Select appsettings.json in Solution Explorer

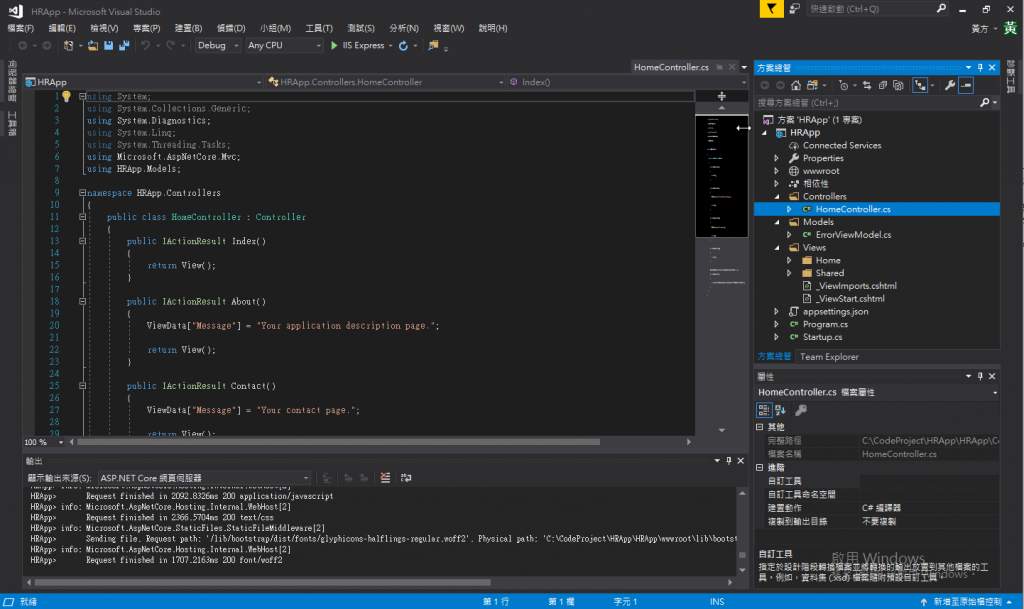click(x=835, y=312)
